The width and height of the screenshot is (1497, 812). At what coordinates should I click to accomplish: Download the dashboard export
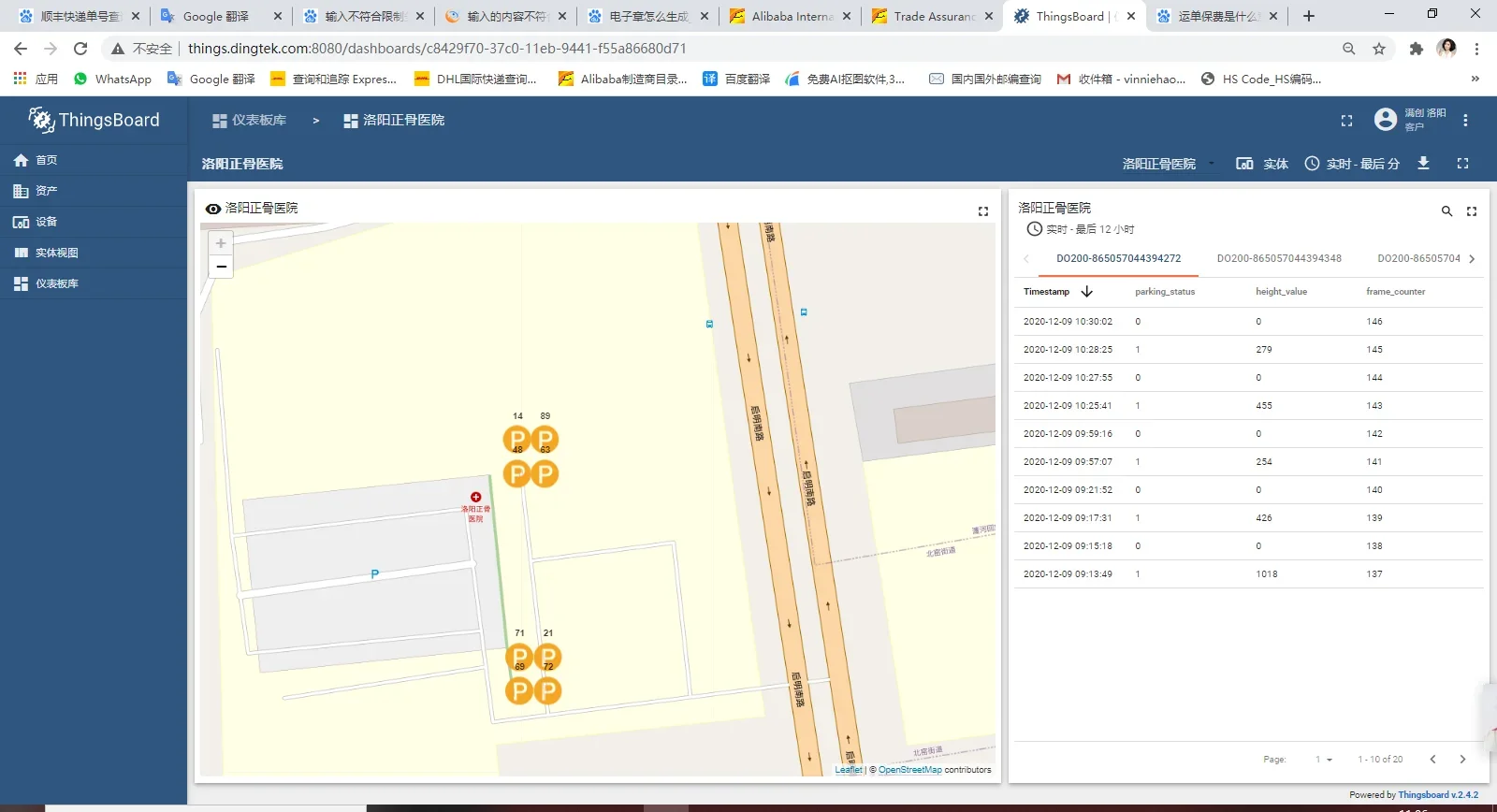[1423, 164]
